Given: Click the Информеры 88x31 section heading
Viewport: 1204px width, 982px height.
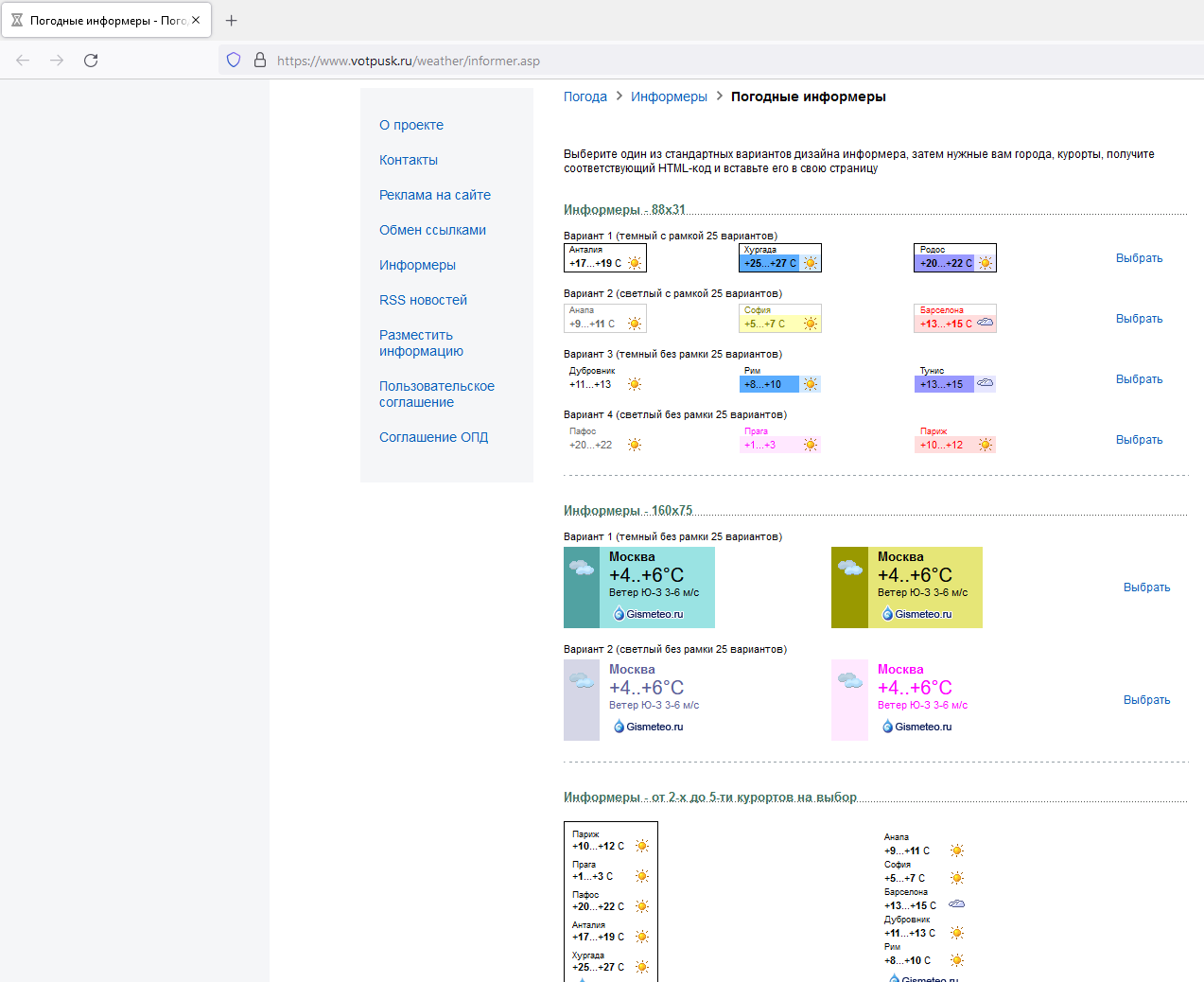Looking at the screenshot, I should click(624, 209).
